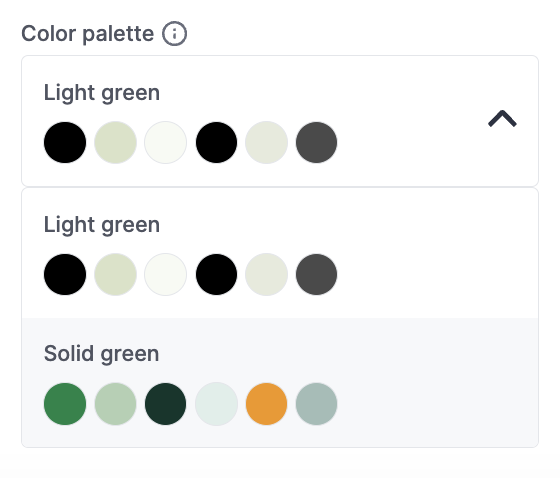560x478 pixels.
Task: Click the bright green Solid green swatch
Action: (65, 404)
